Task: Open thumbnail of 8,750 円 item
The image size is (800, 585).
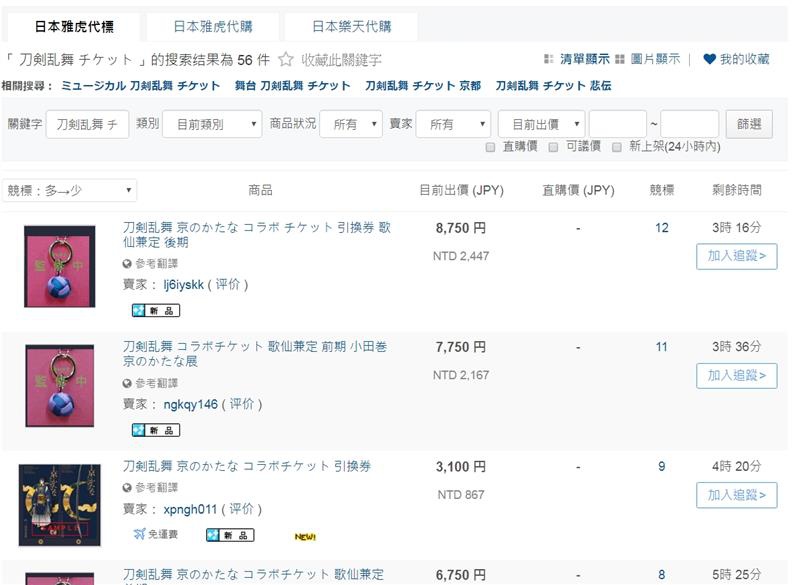Action: pyautogui.click(x=60, y=266)
